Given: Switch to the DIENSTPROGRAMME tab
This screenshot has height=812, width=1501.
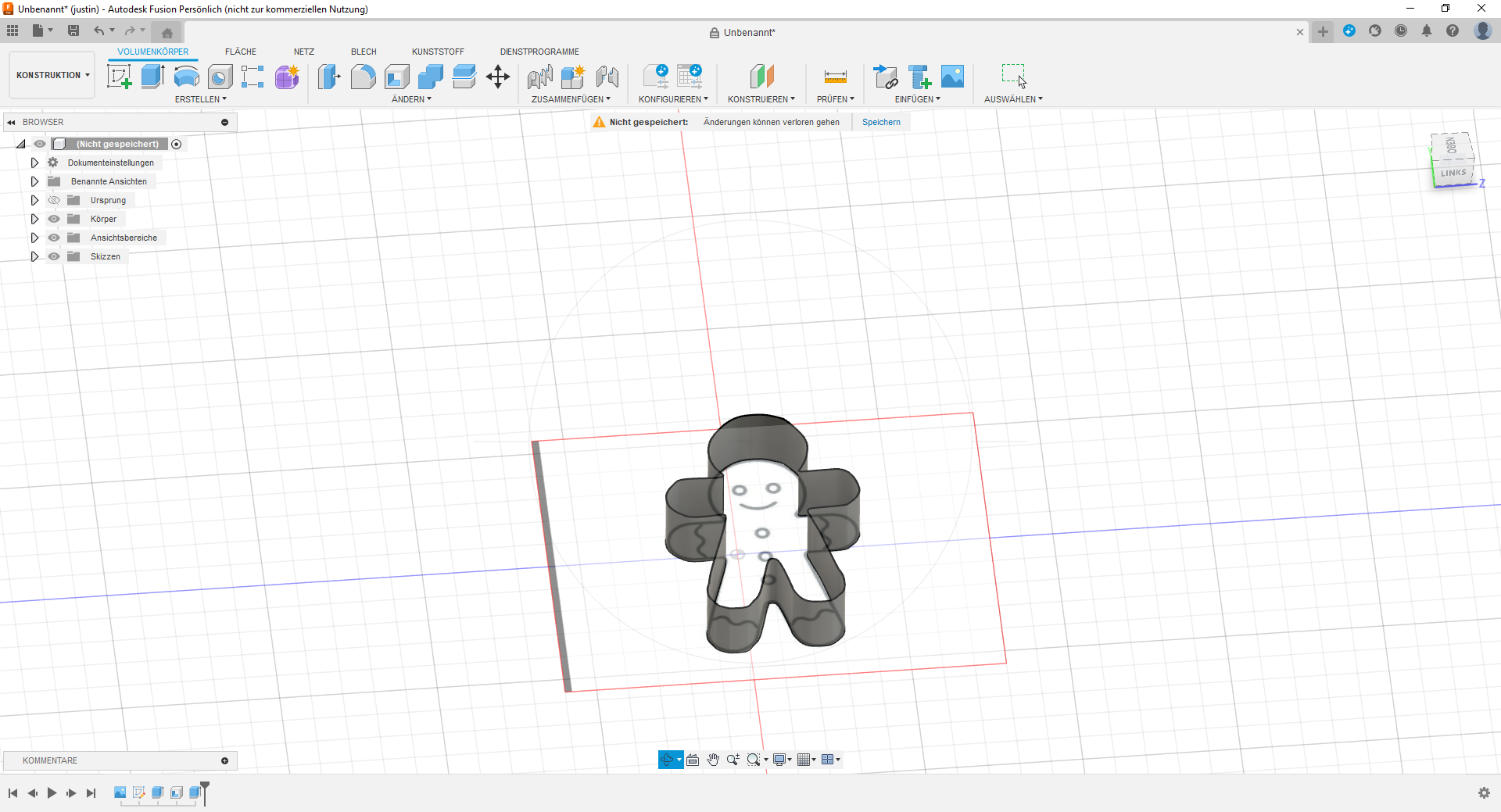Looking at the screenshot, I should tap(539, 52).
